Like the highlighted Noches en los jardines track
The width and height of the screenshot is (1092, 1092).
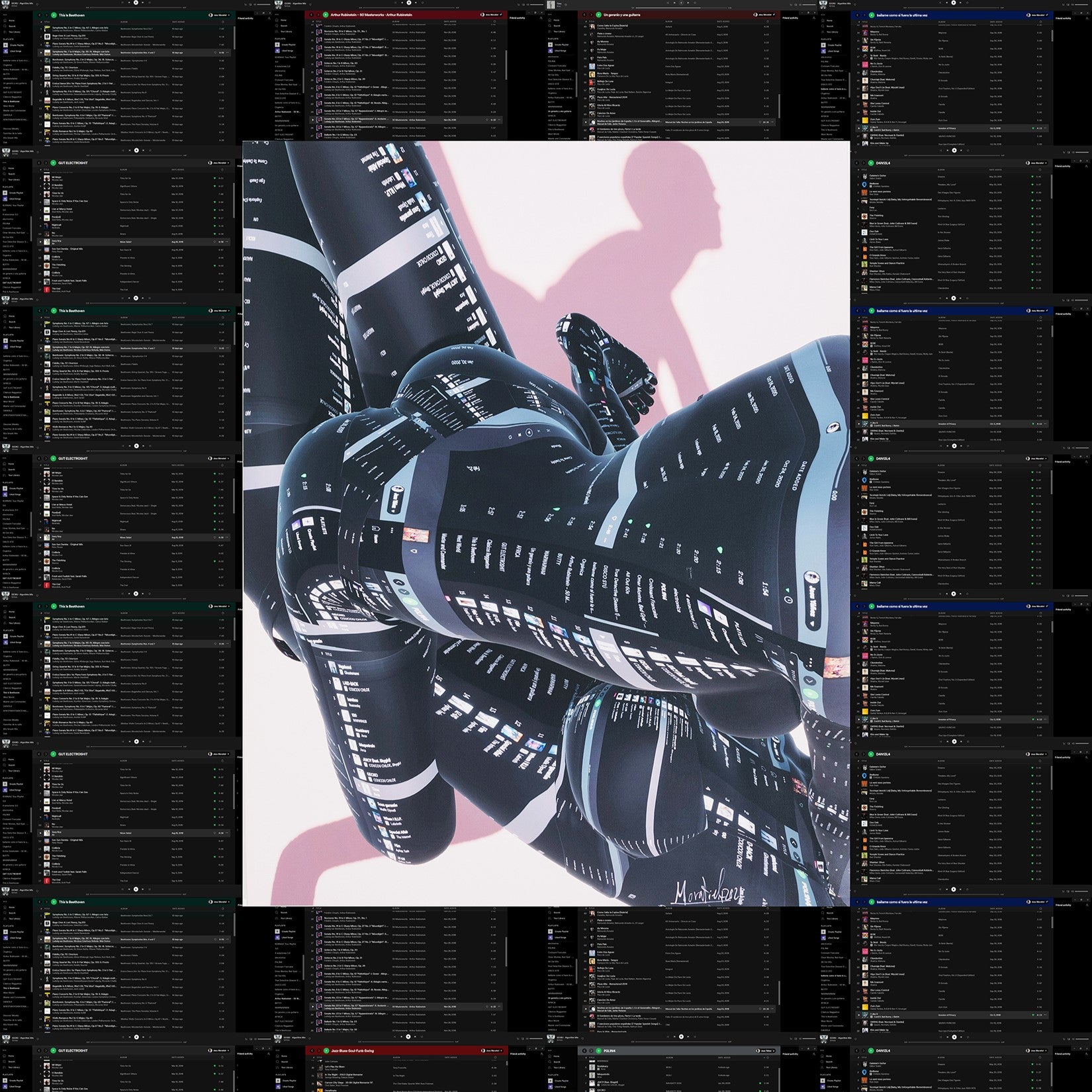(x=760, y=122)
